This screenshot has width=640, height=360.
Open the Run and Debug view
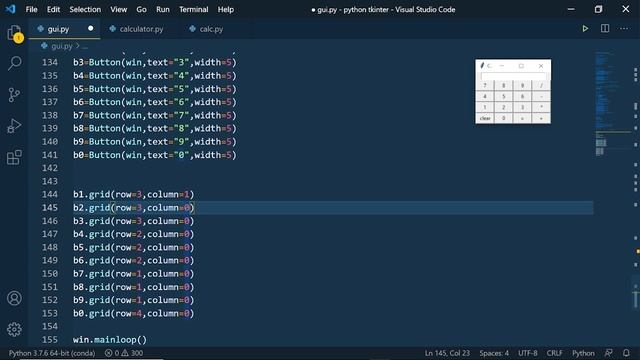coord(14,126)
